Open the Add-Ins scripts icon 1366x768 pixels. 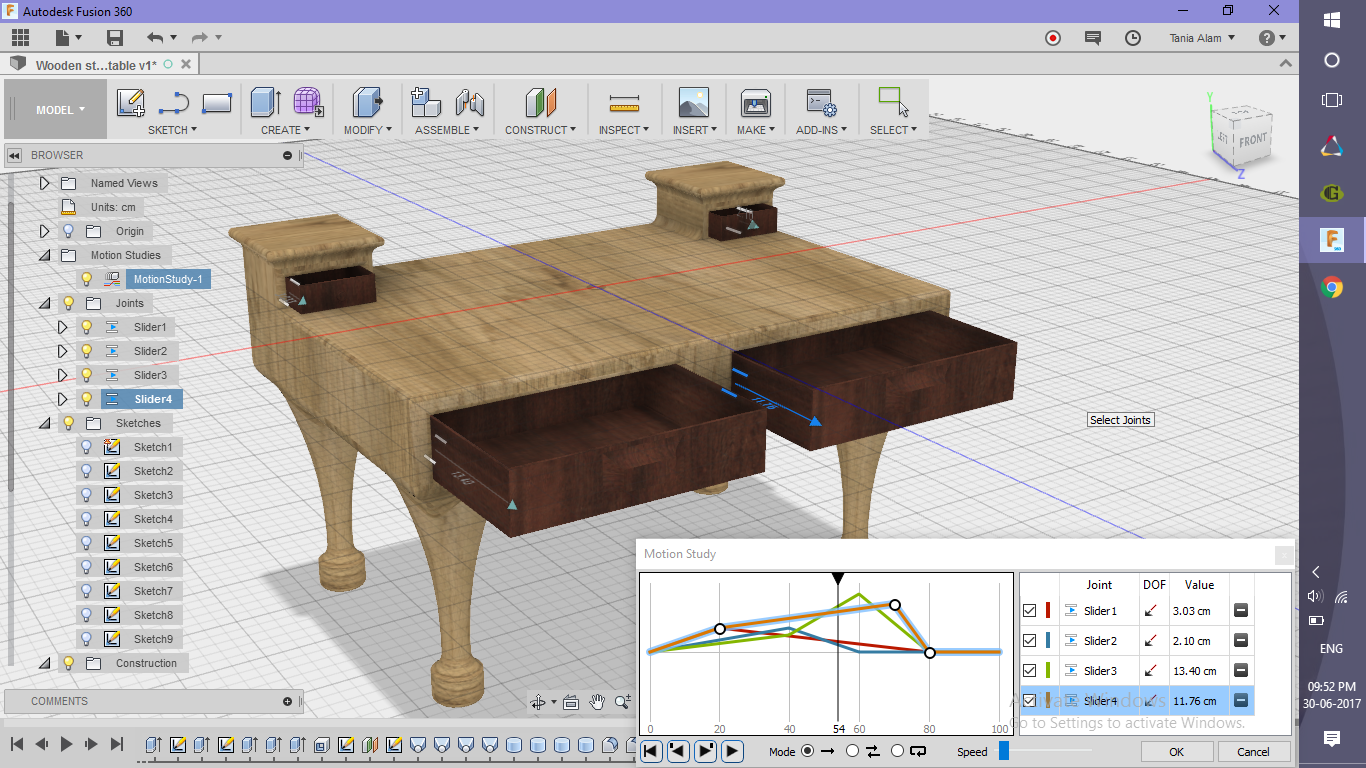coord(822,102)
